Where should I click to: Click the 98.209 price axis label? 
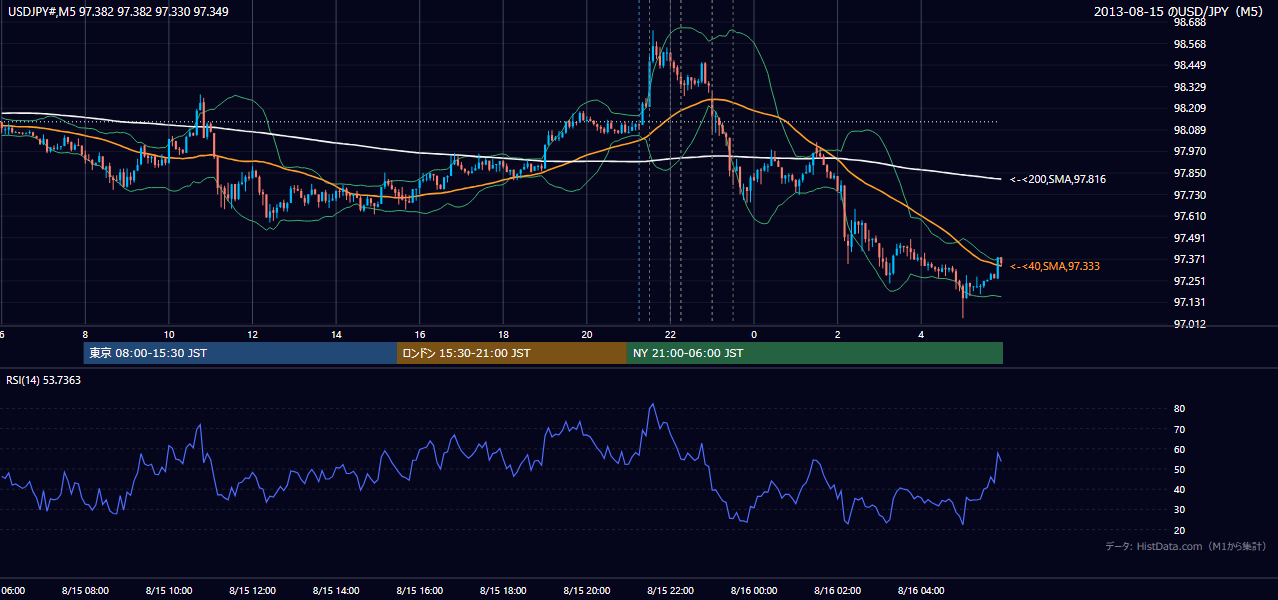1190,108
